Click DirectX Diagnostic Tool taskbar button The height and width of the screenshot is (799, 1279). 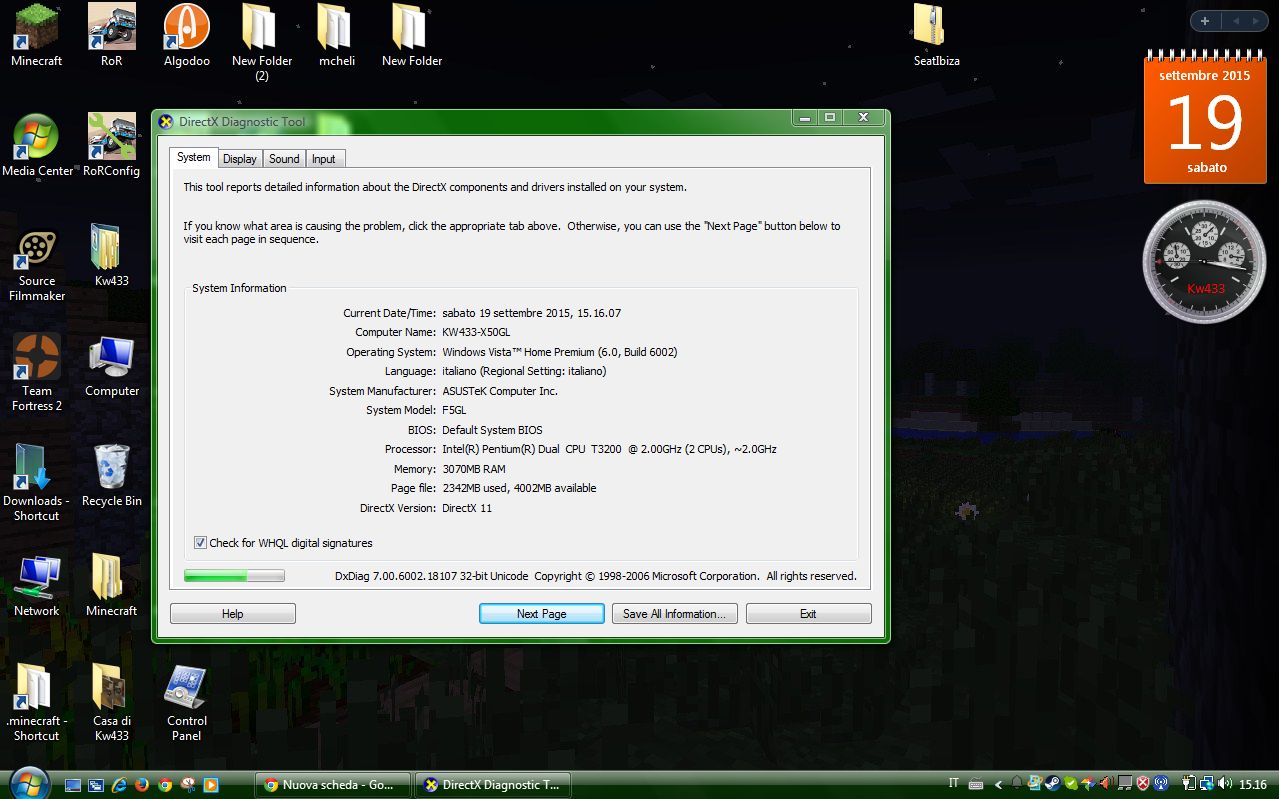tap(493, 785)
